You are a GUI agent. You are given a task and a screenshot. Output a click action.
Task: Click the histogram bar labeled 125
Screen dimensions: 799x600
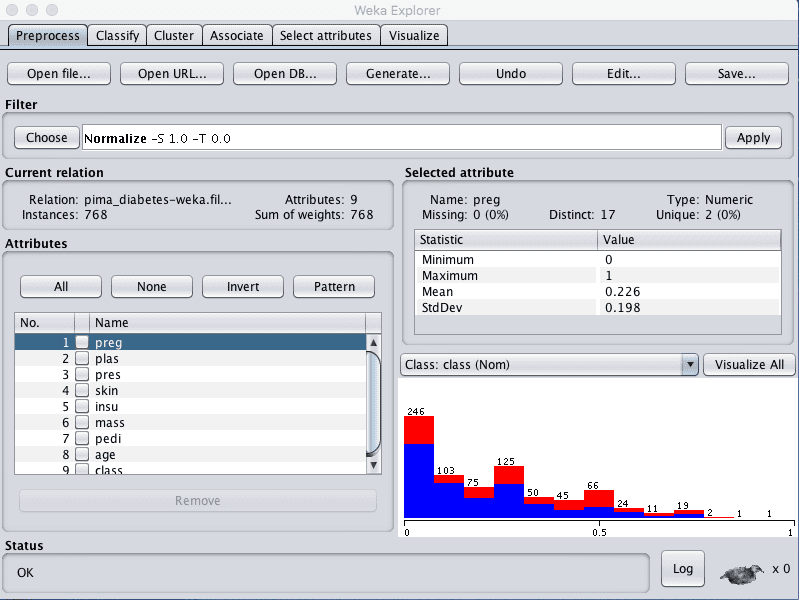pyautogui.click(x=509, y=492)
